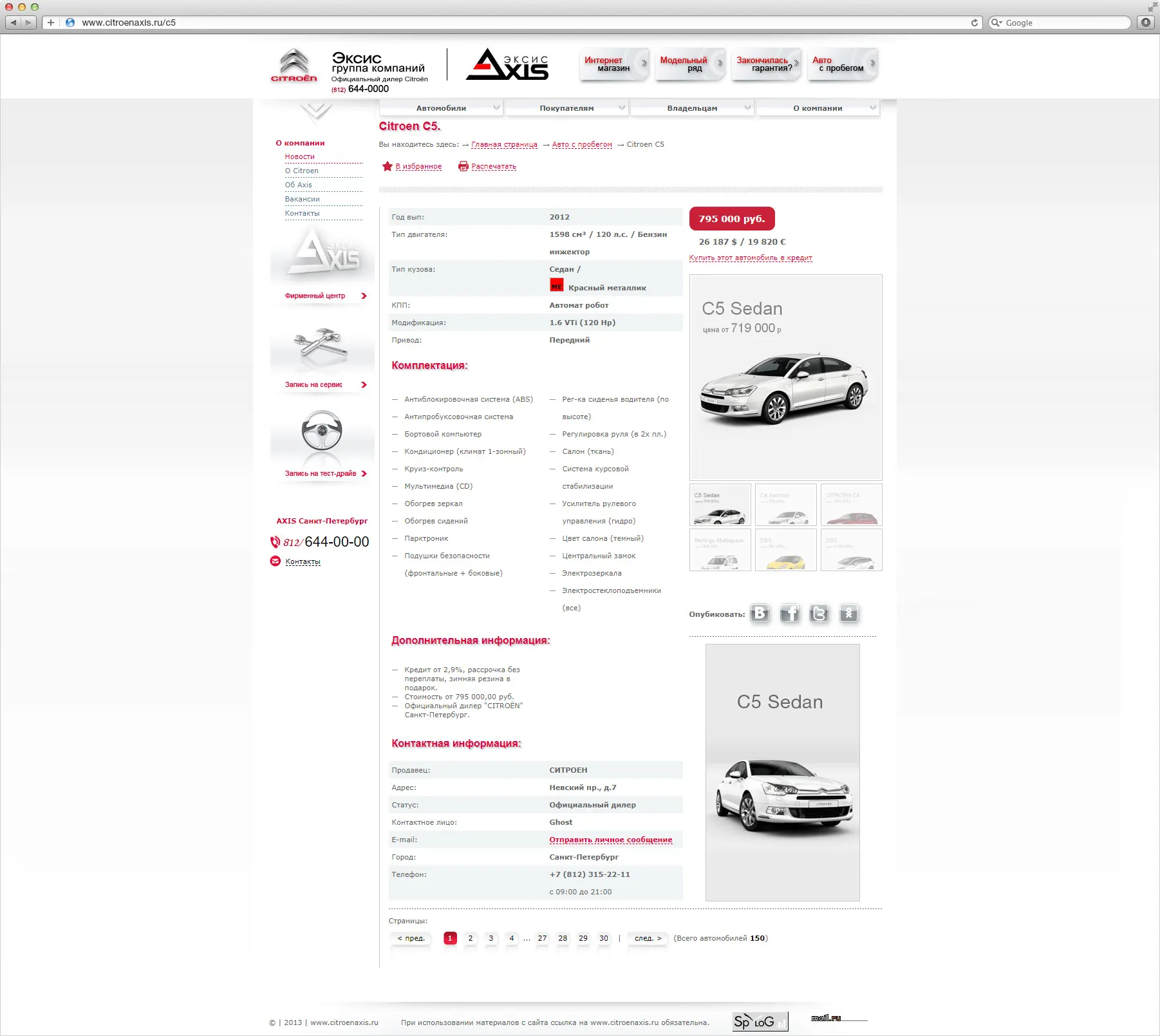Image resolution: width=1160 pixels, height=1036 pixels.
Task: Select page 2 in pagination
Action: point(471,938)
